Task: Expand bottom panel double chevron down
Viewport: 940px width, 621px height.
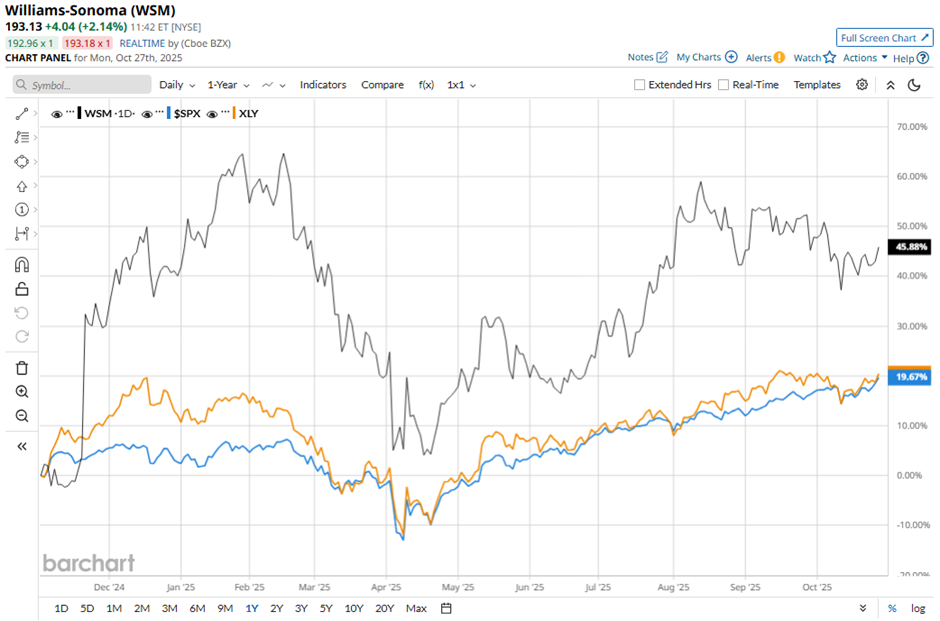Action: point(863,608)
